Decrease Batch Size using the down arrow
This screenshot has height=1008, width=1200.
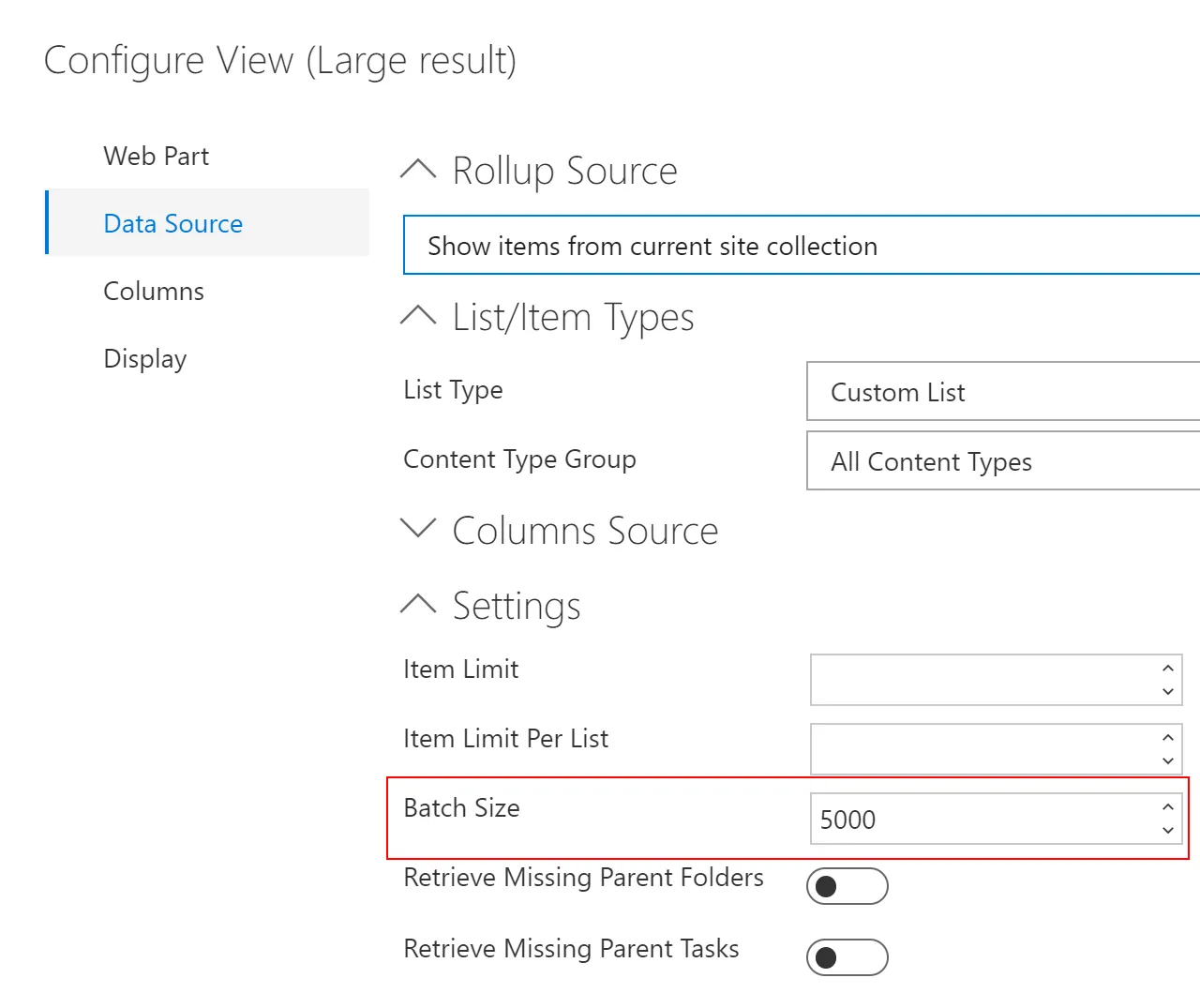tap(1167, 833)
